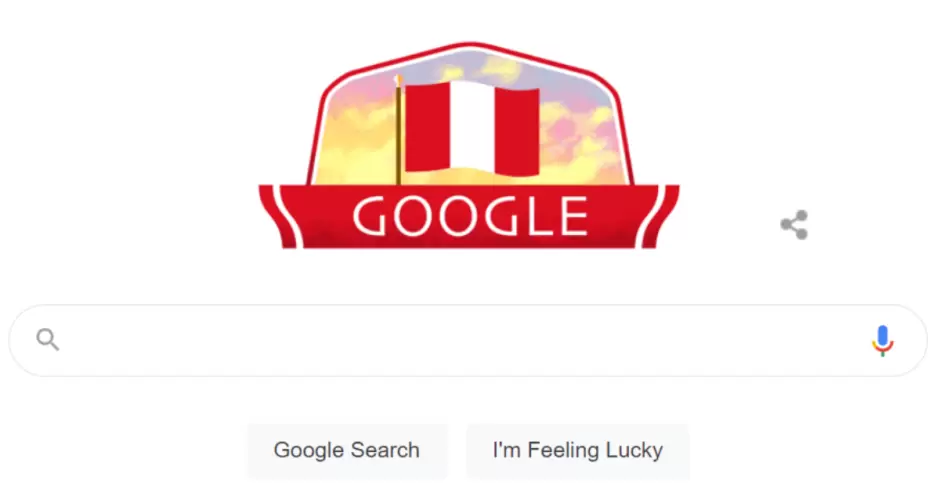
Task: Start voice search with the microphone icon
Action: (x=882, y=340)
